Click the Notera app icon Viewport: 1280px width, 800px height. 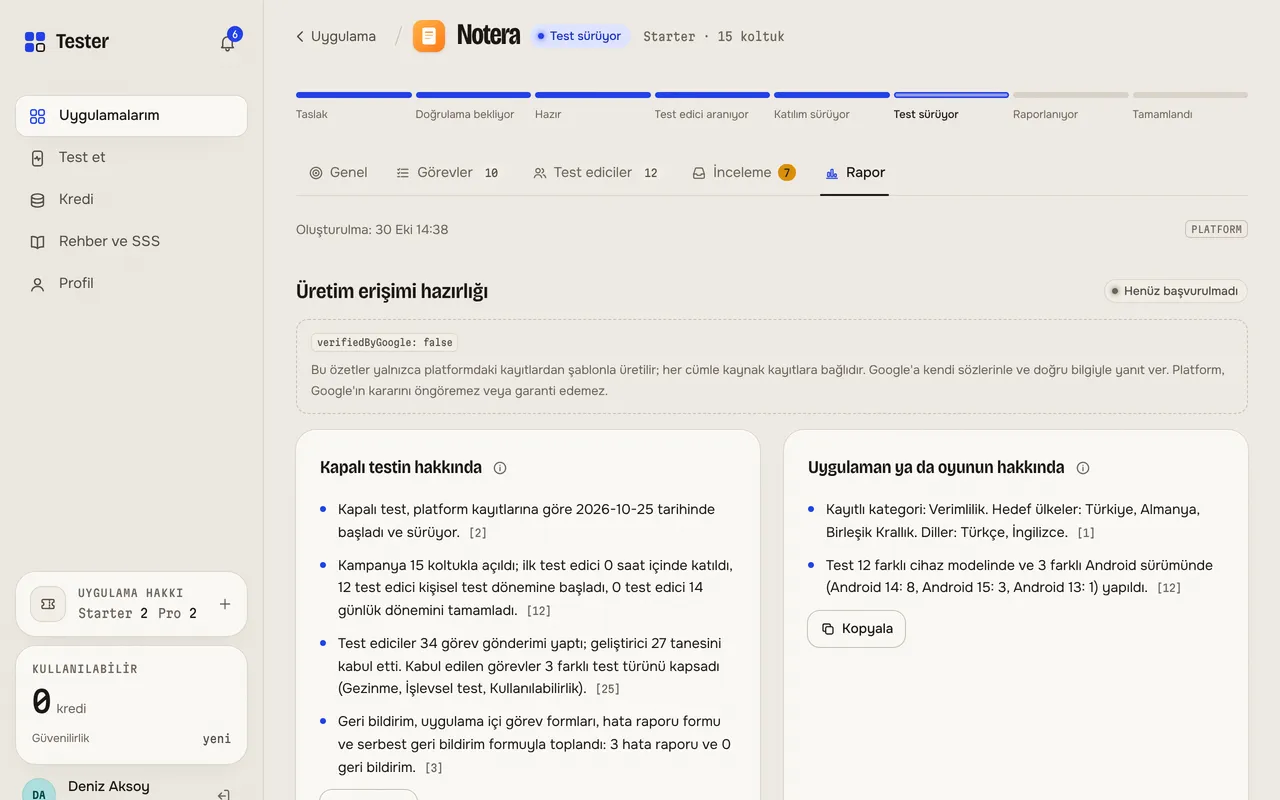[x=429, y=36]
